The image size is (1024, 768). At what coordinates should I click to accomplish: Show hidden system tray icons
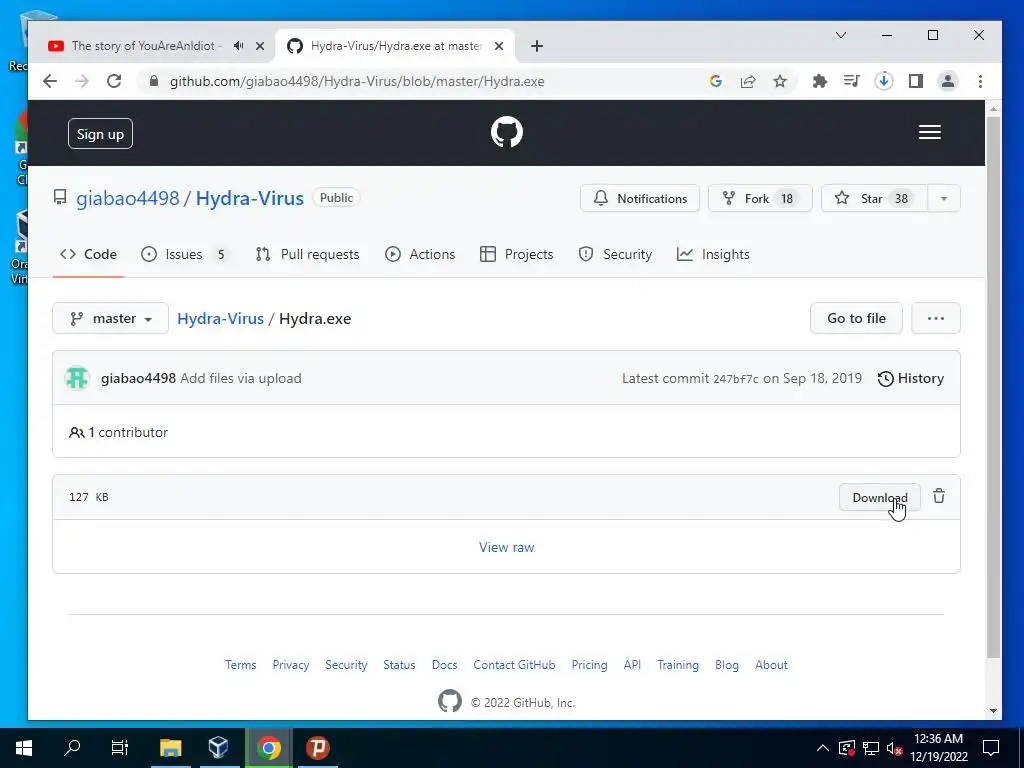click(823, 748)
